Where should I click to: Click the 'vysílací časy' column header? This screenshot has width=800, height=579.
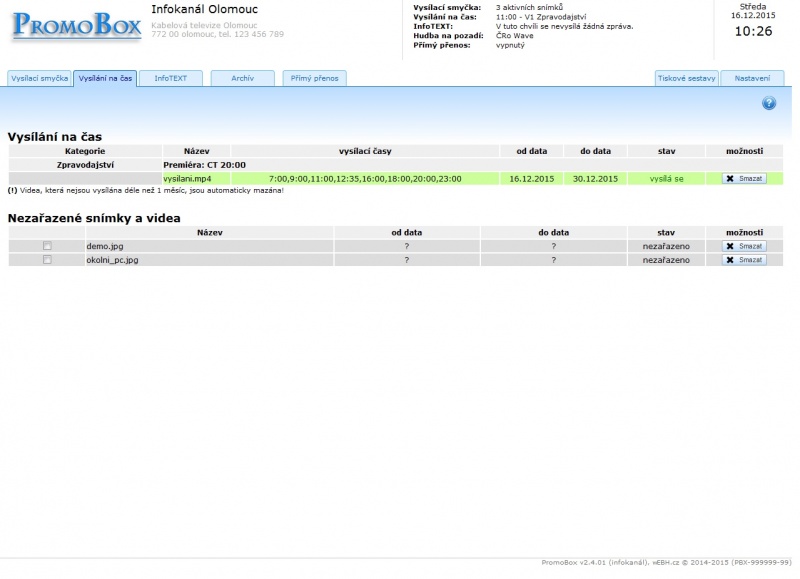pyautogui.click(x=365, y=151)
